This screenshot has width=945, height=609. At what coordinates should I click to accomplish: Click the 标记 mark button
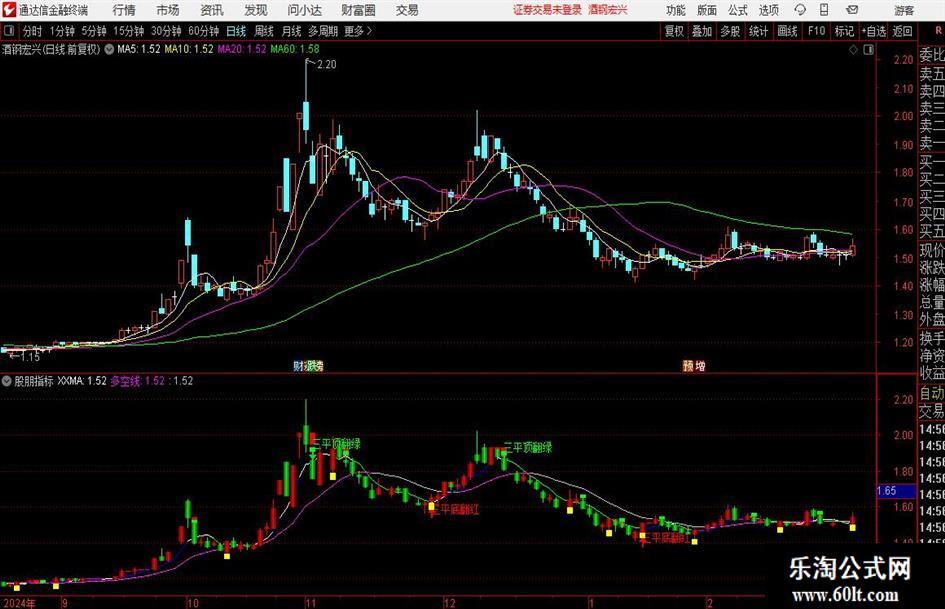[x=844, y=31]
